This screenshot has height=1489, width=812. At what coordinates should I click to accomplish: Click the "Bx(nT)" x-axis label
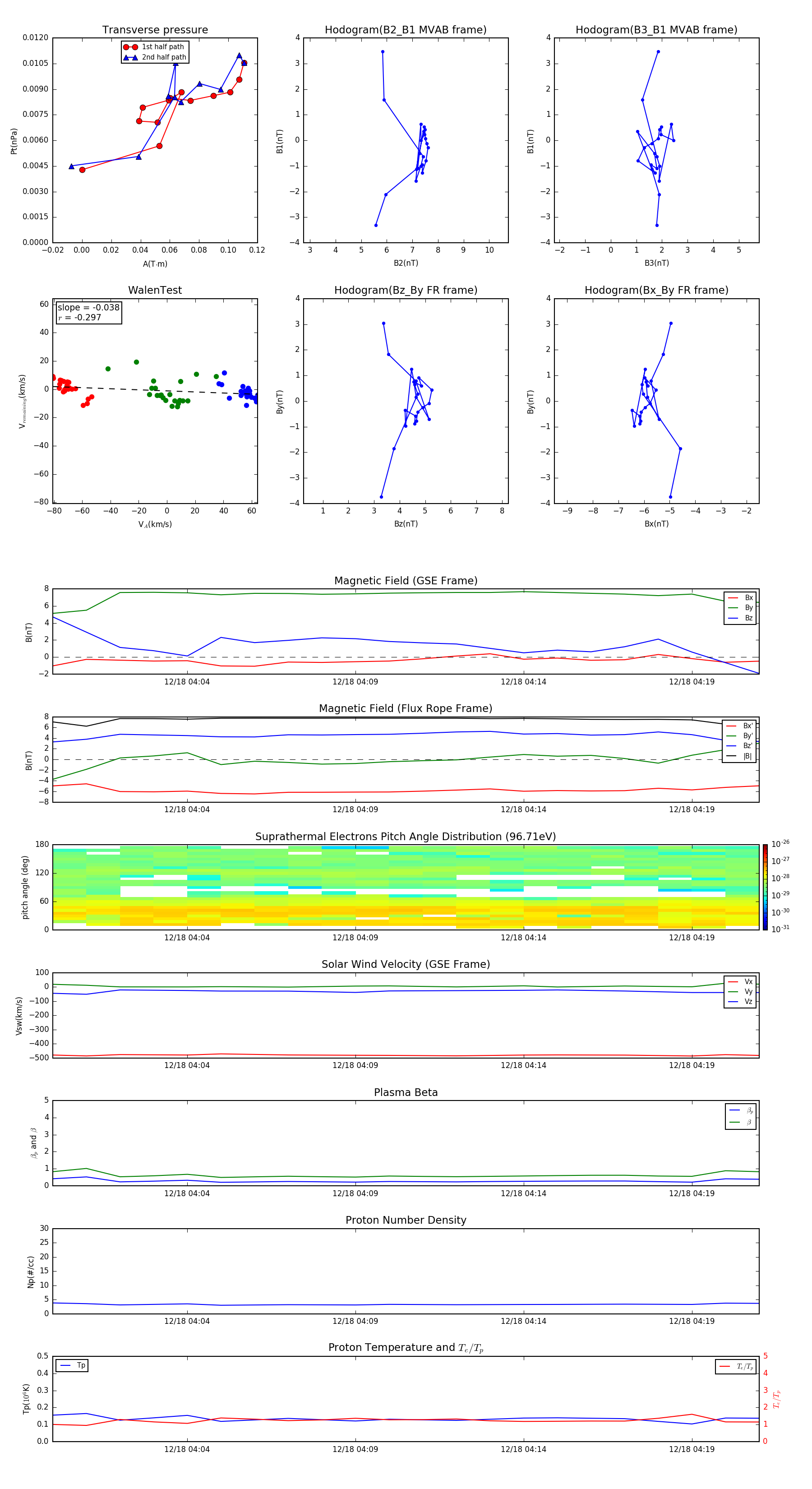click(x=656, y=524)
